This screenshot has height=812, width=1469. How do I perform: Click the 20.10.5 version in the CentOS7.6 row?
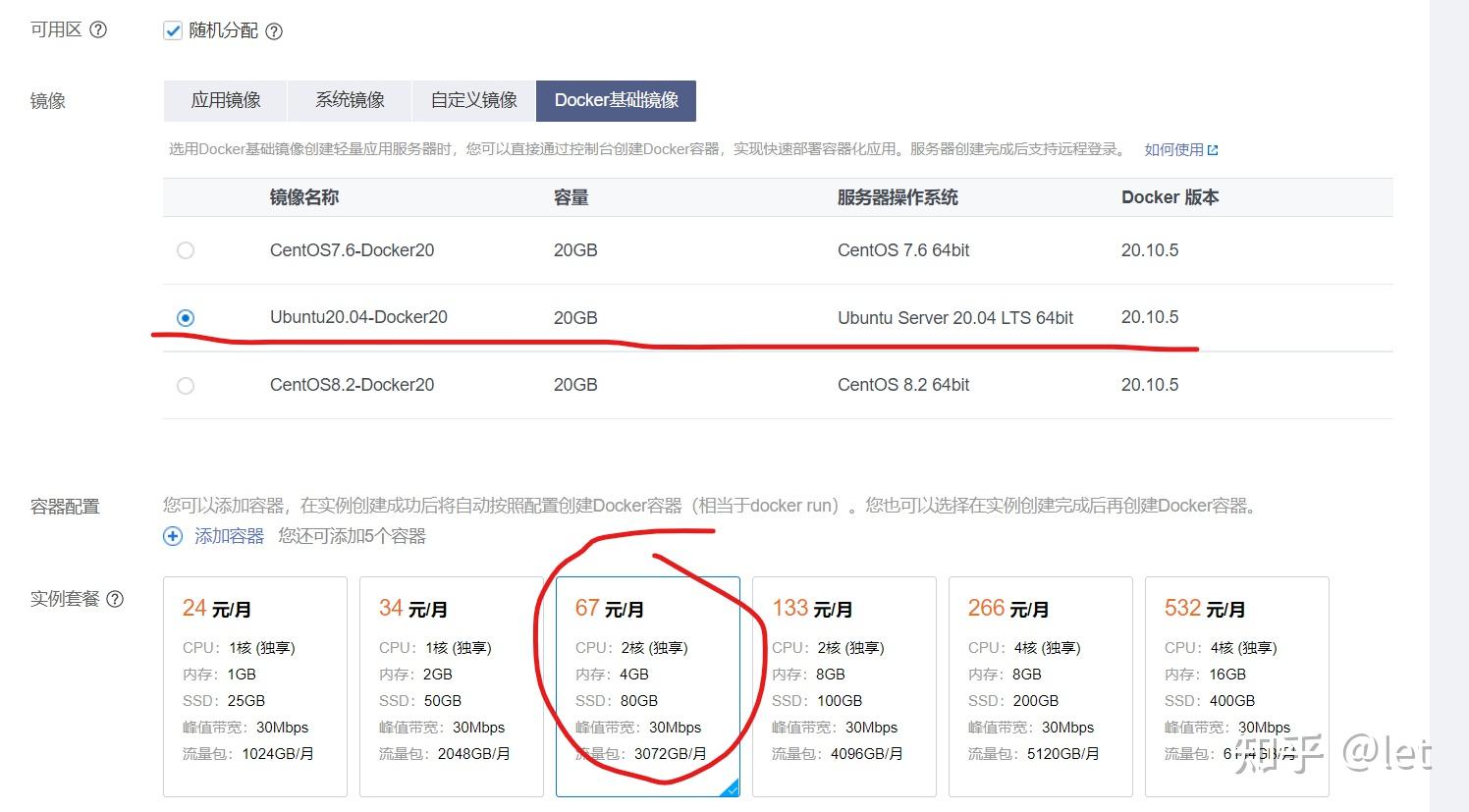click(1150, 250)
